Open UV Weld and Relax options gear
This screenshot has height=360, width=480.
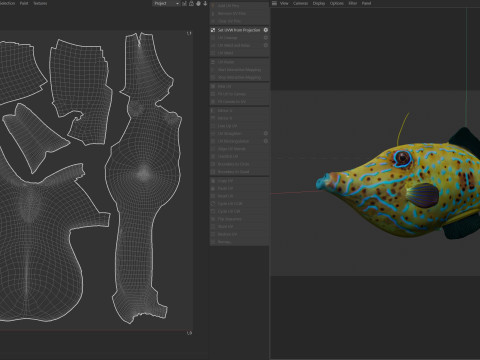(x=266, y=45)
